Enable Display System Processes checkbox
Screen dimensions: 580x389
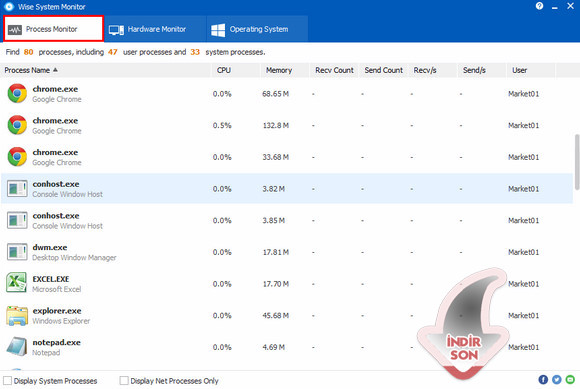tap(7, 380)
